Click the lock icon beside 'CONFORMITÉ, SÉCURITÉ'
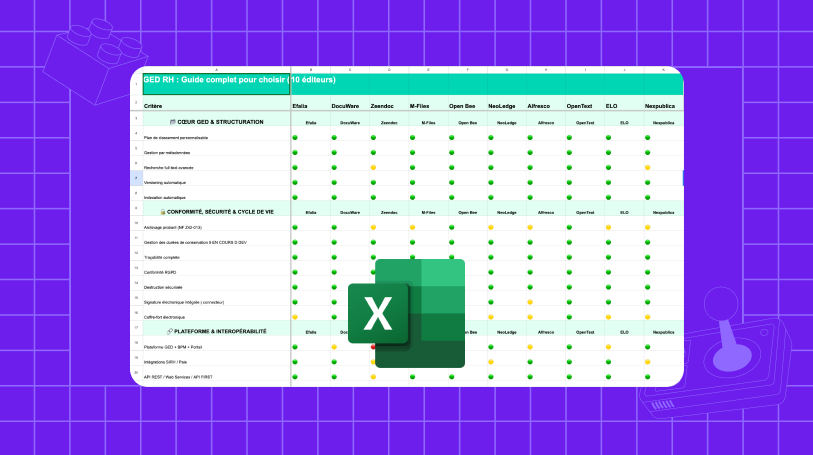 (x=163, y=212)
